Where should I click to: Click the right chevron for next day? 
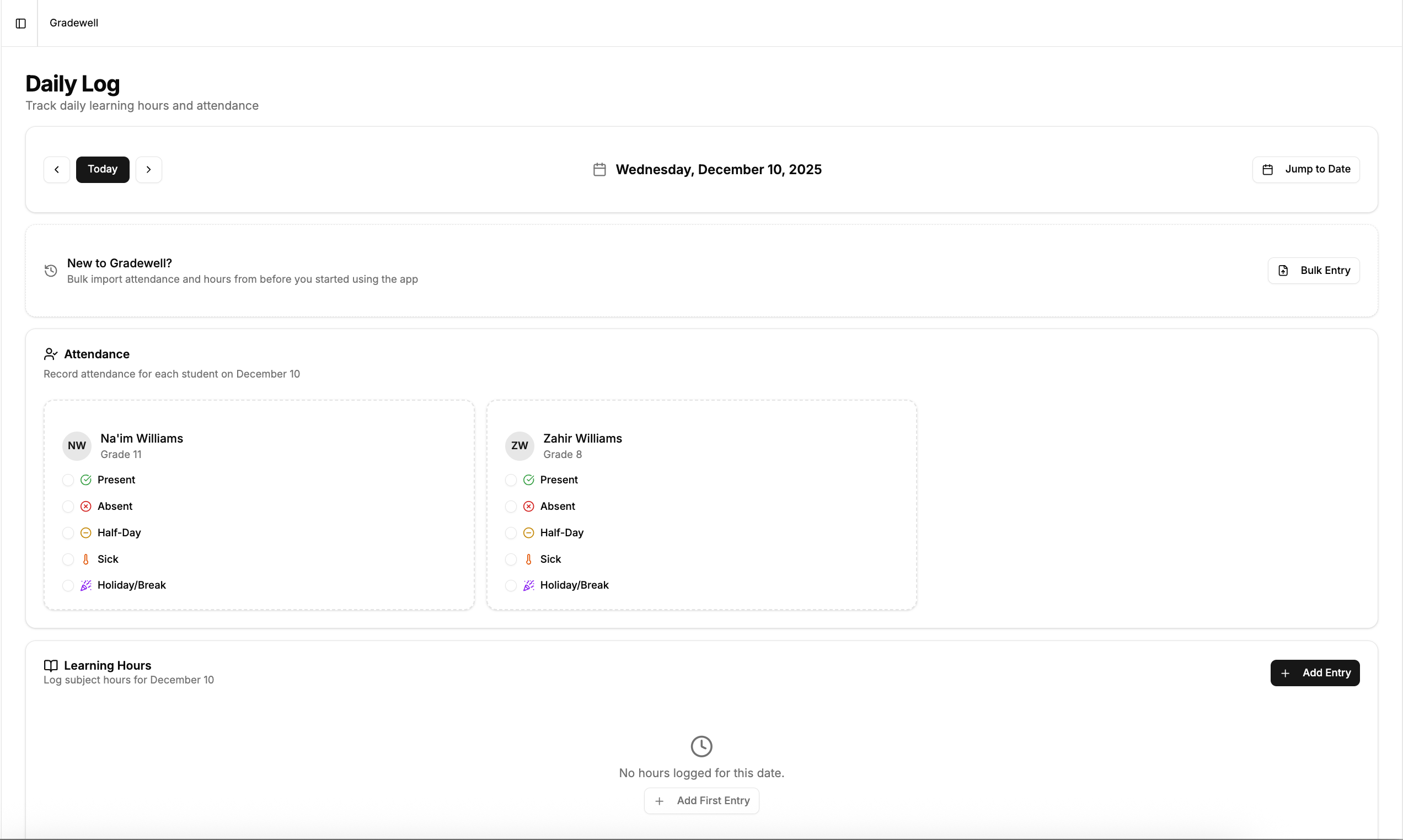[x=149, y=169]
